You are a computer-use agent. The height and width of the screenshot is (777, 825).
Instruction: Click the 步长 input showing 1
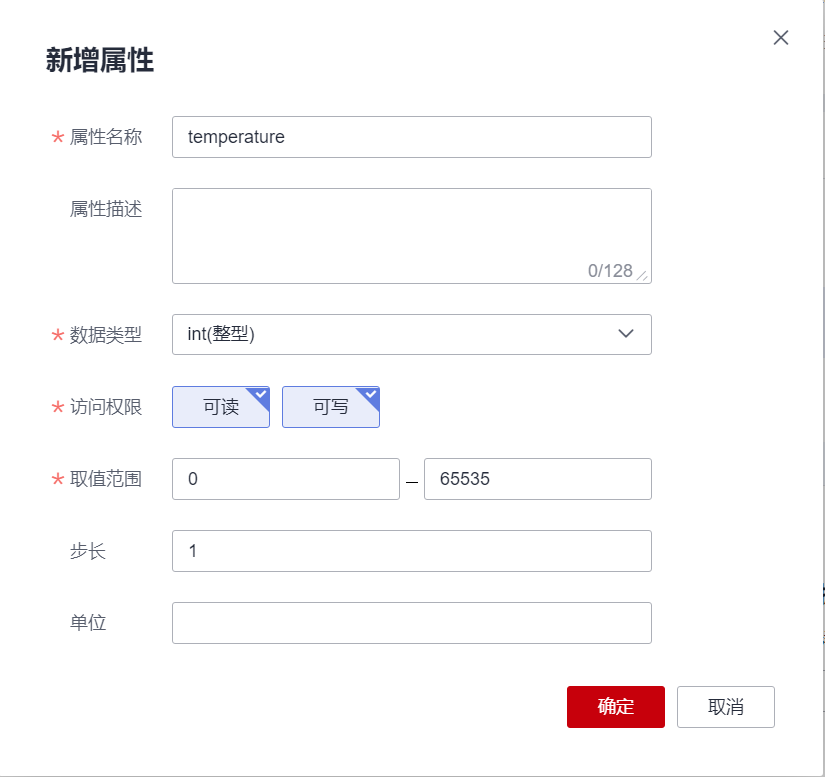411,551
